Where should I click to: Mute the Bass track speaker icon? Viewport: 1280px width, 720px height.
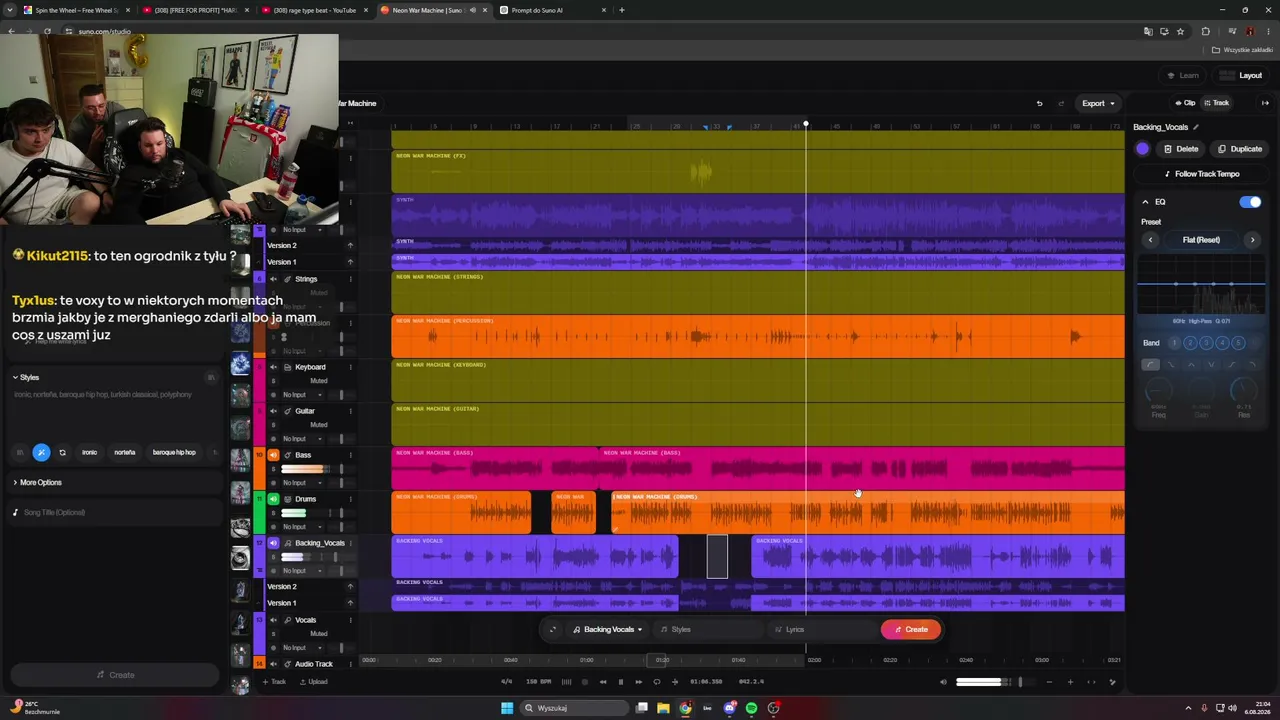pos(273,455)
